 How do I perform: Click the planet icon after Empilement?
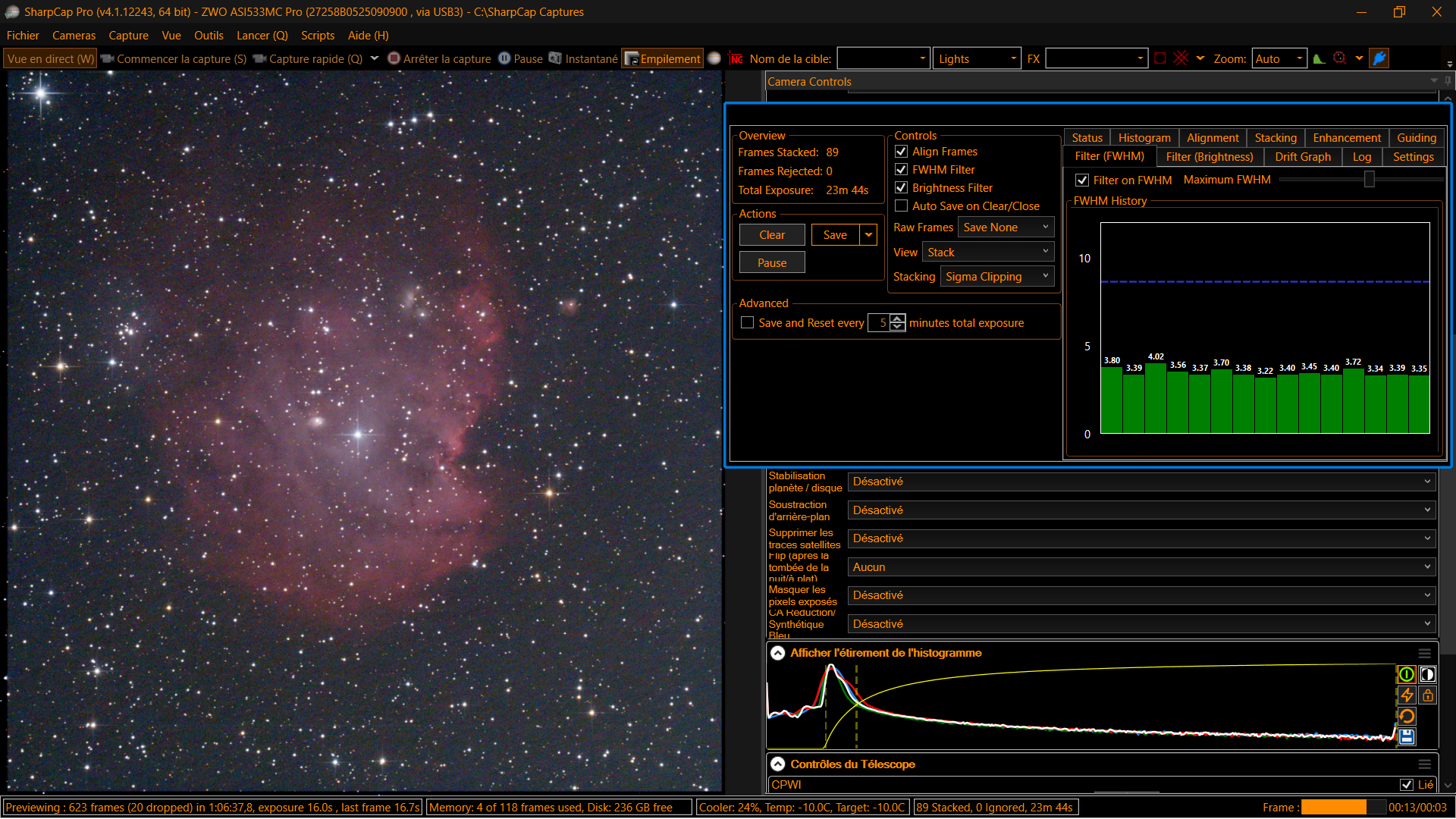click(x=714, y=58)
